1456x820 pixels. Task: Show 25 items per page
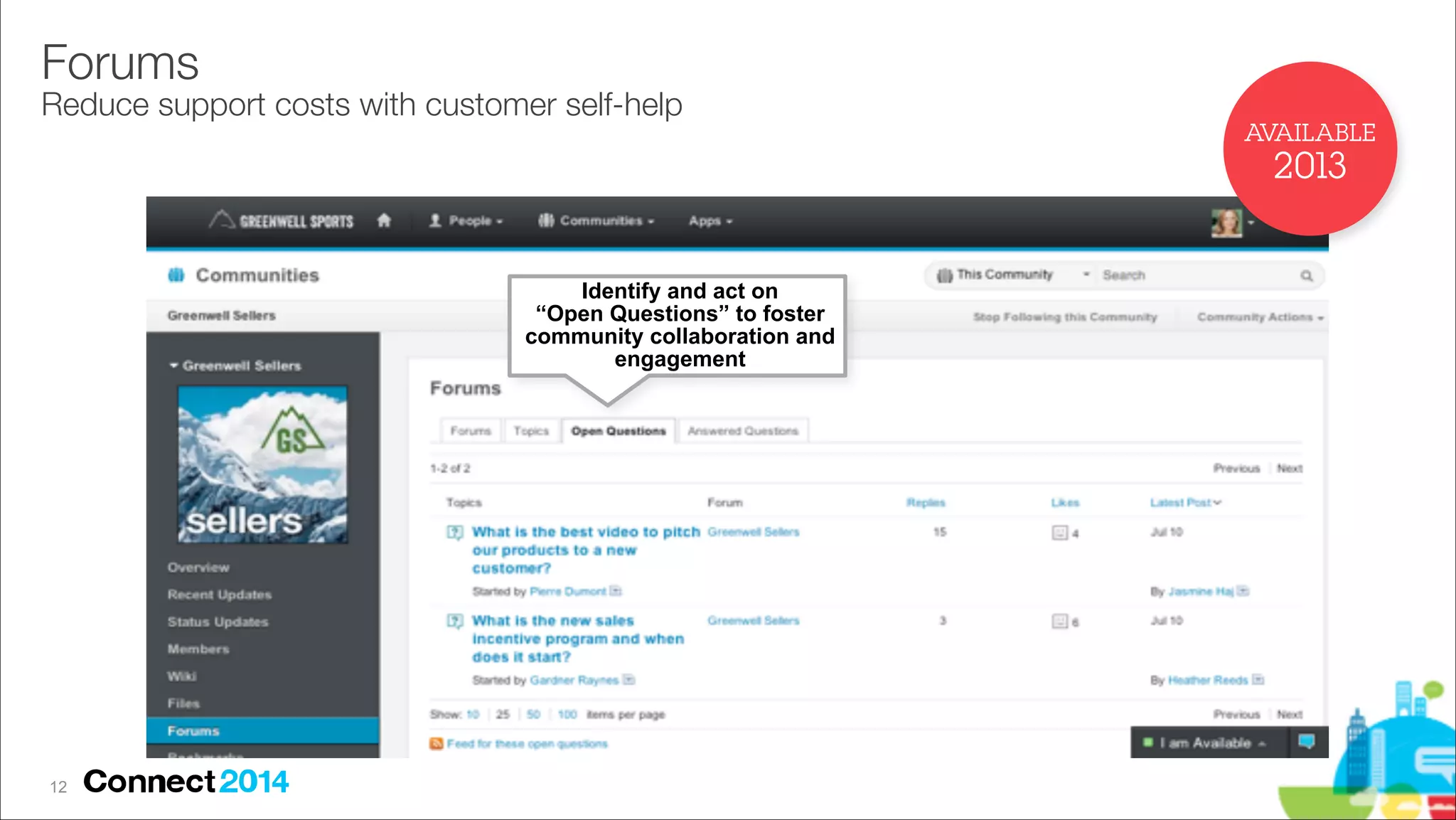coord(503,715)
